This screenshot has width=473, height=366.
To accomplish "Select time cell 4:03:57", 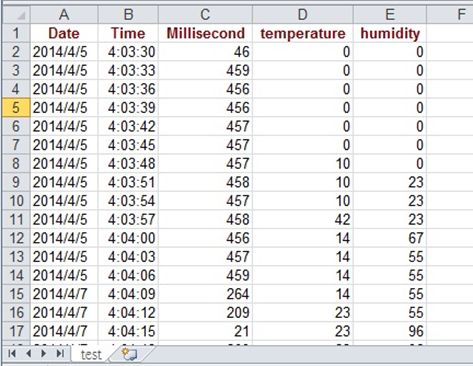I will 128,219.
